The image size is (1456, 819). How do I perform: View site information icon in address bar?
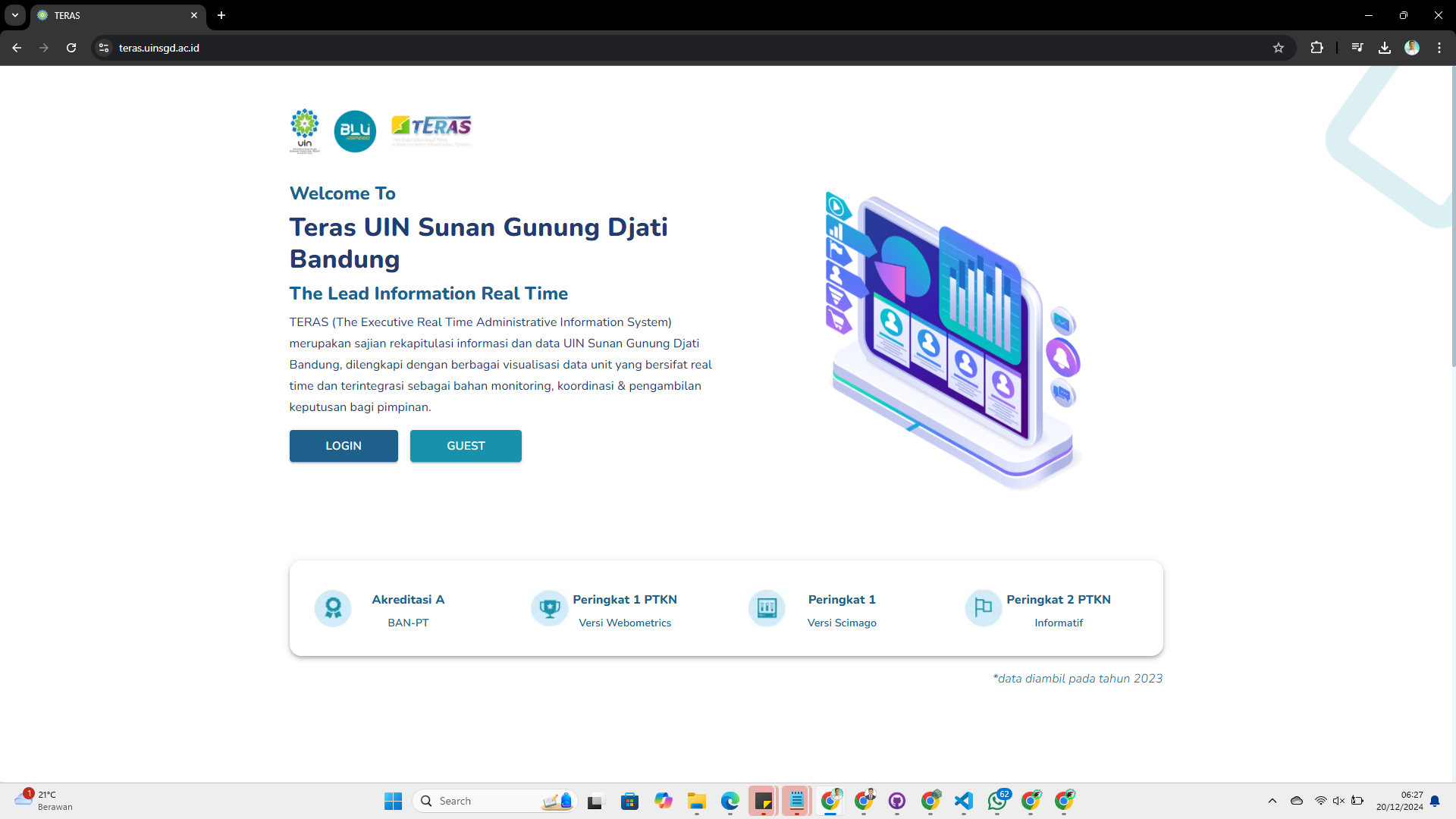point(104,48)
